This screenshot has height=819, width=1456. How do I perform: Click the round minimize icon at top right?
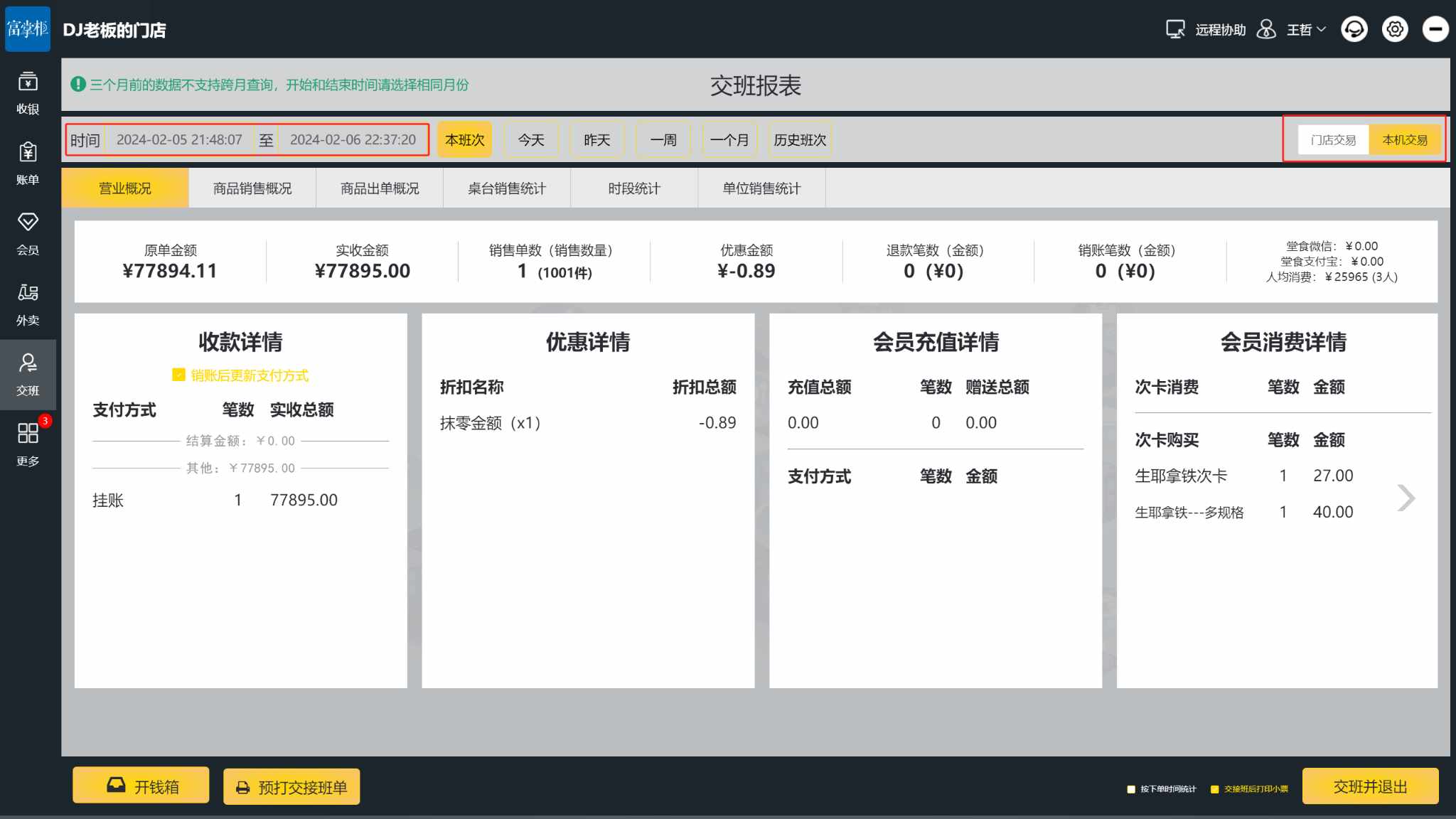(1435, 29)
